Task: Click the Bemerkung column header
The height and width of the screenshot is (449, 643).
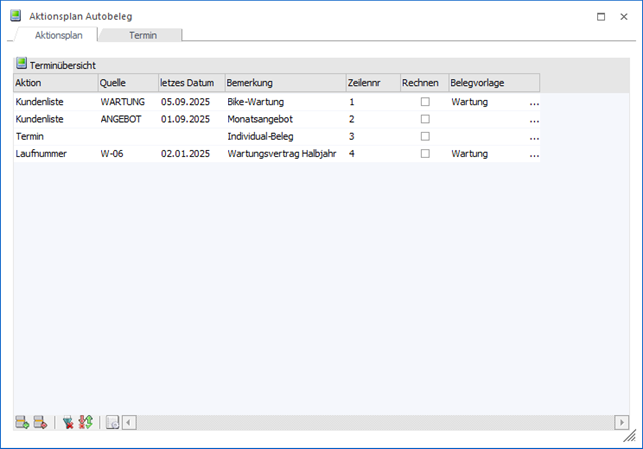Action: tap(283, 82)
